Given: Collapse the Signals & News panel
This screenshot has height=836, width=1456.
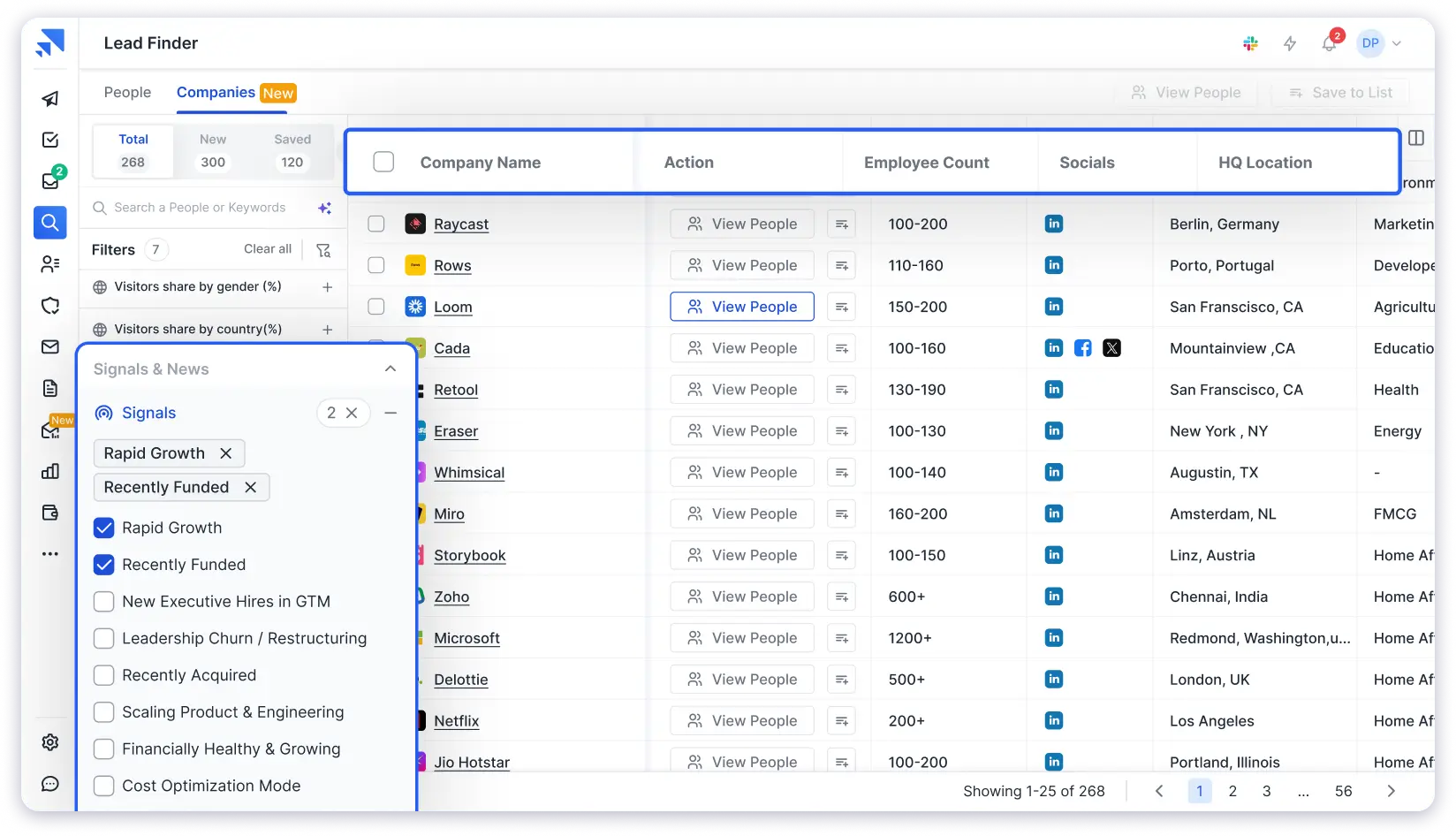Looking at the screenshot, I should click(x=391, y=369).
